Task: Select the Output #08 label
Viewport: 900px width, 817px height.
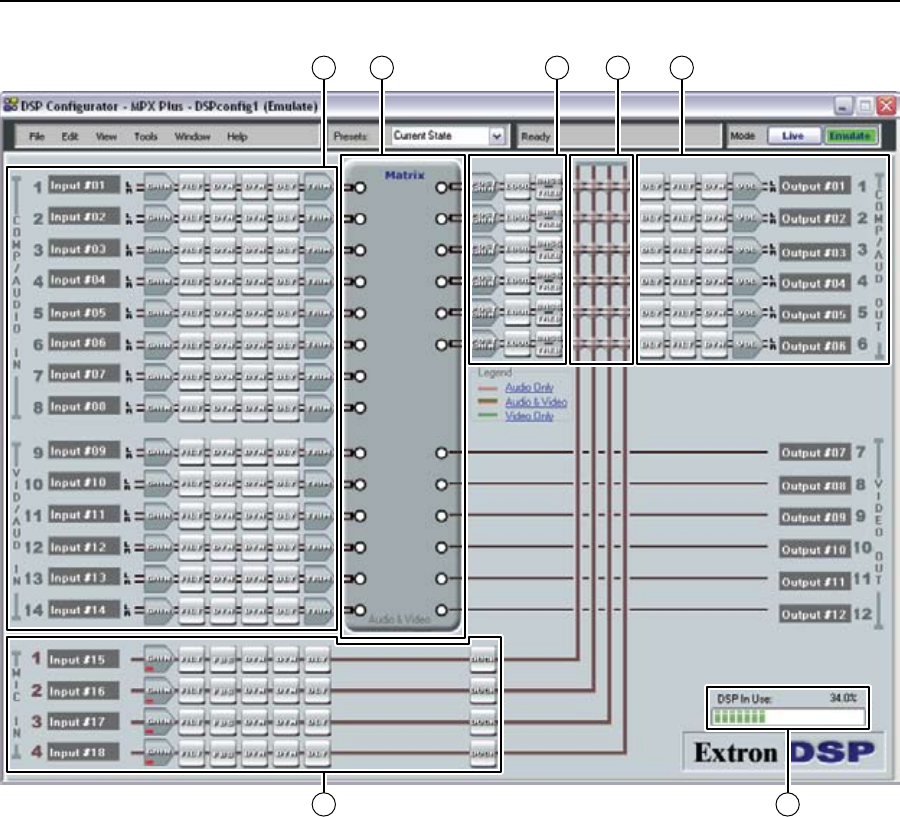Action: pos(814,486)
